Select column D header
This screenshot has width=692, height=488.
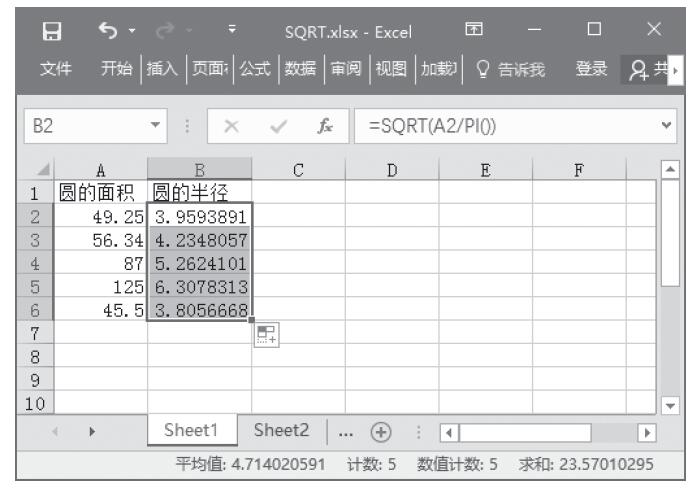coord(392,171)
